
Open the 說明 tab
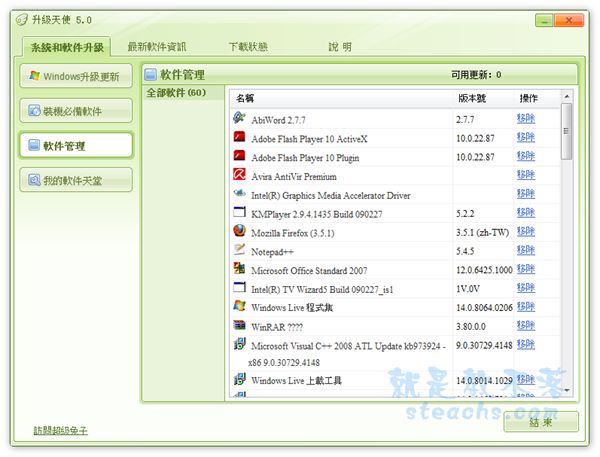coord(340,47)
